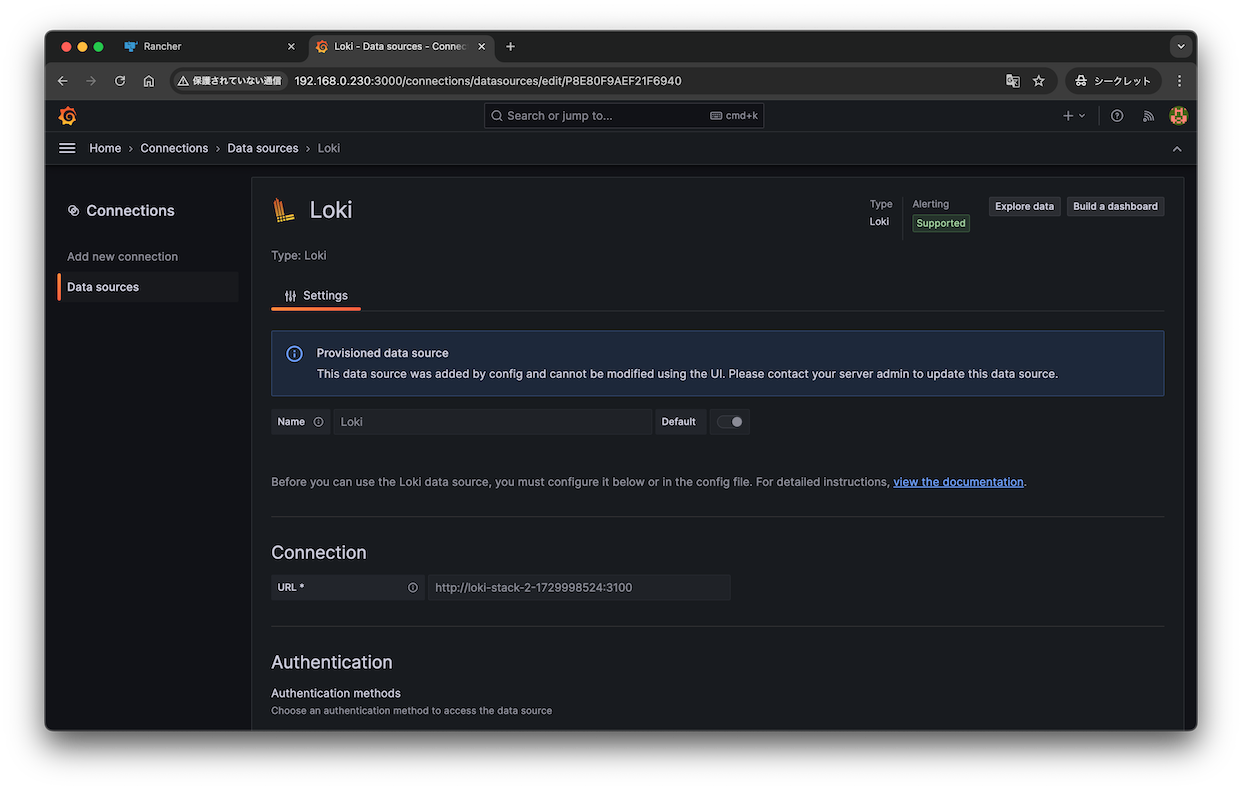
Task: Click the Loki data source logo
Action: tap(284, 210)
